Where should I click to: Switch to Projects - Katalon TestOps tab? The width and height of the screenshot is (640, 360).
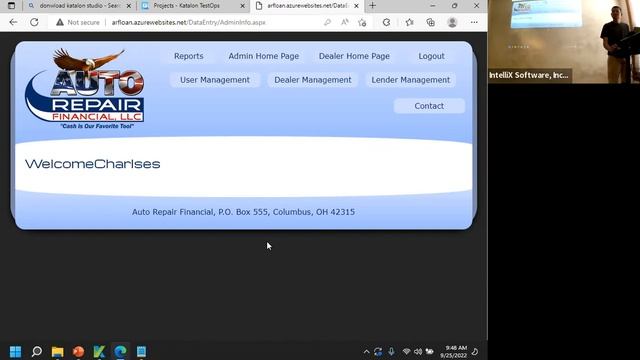click(x=193, y=6)
